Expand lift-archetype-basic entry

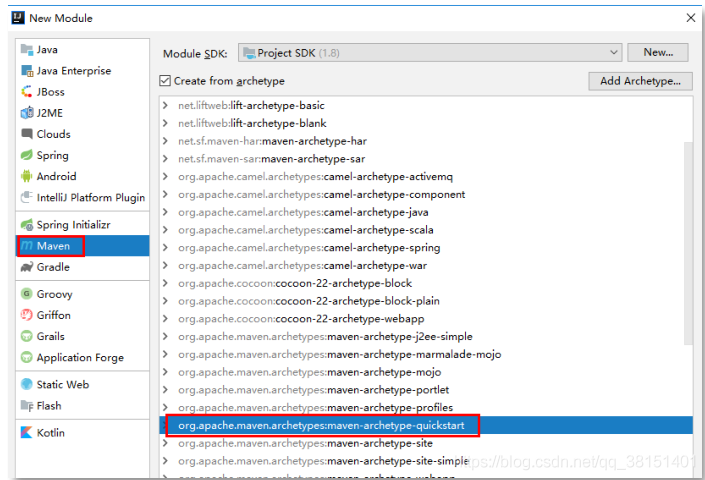165,106
